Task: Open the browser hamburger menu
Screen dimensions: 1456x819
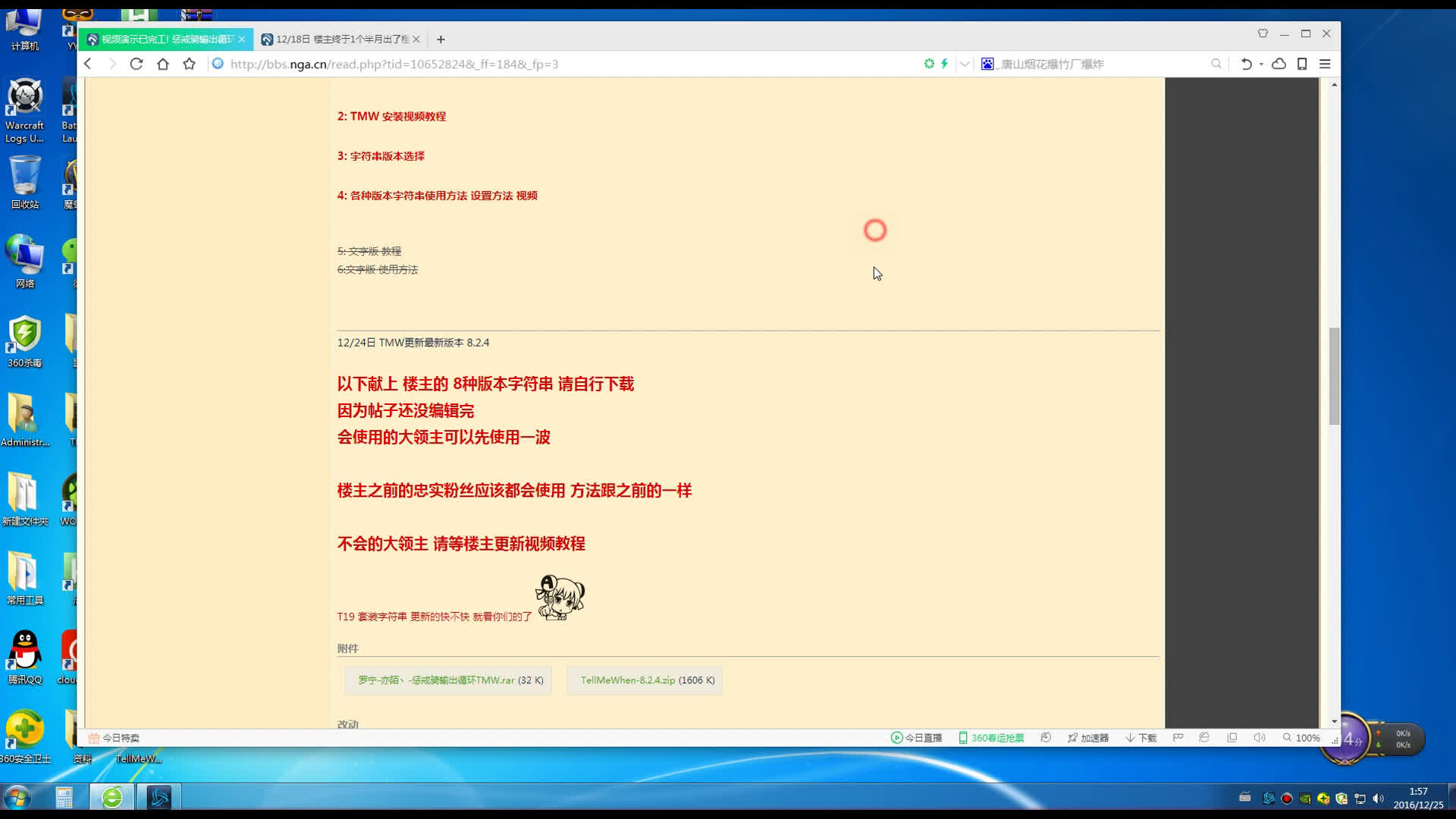Action: pos(1325,64)
